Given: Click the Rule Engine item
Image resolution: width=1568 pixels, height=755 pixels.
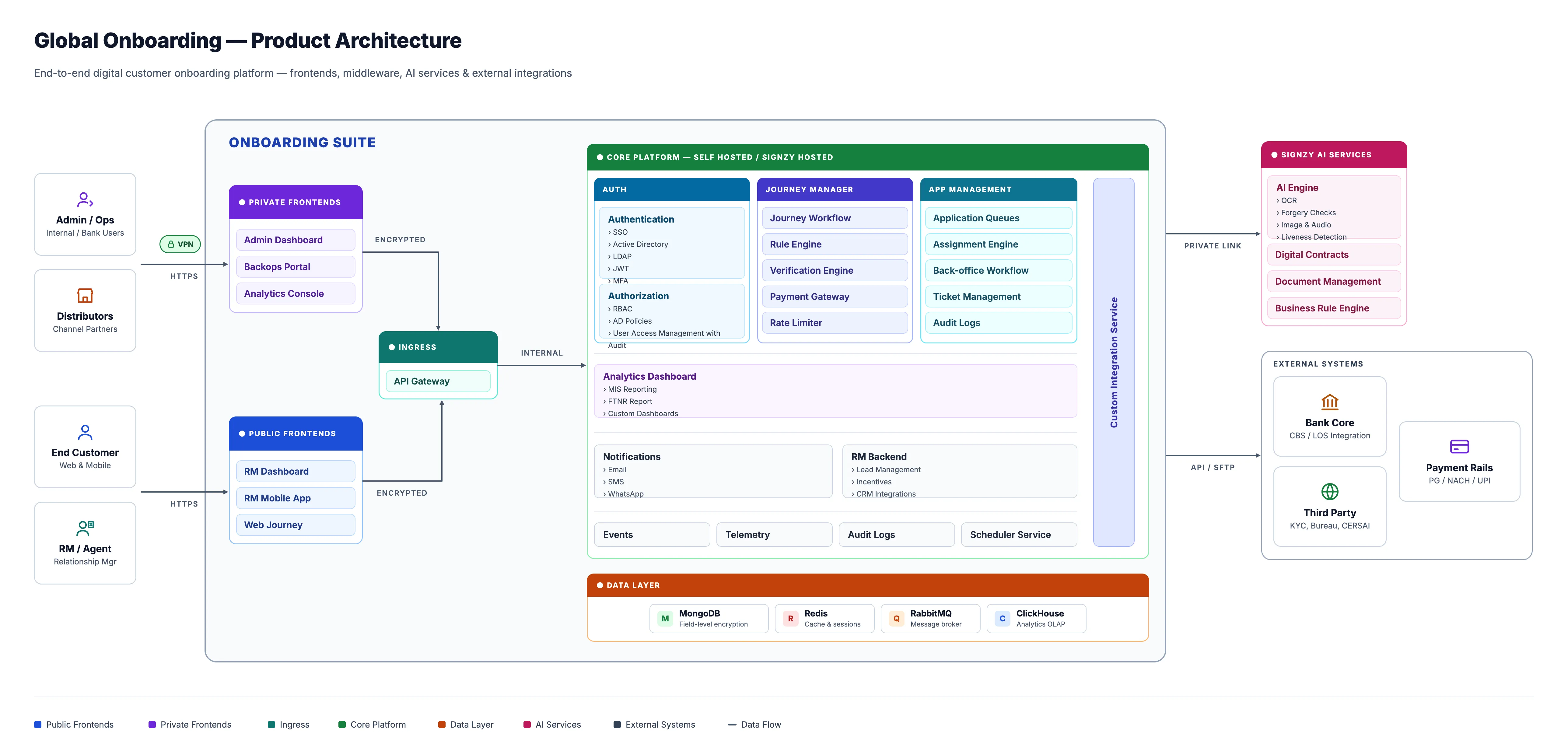Looking at the screenshot, I should [x=835, y=244].
